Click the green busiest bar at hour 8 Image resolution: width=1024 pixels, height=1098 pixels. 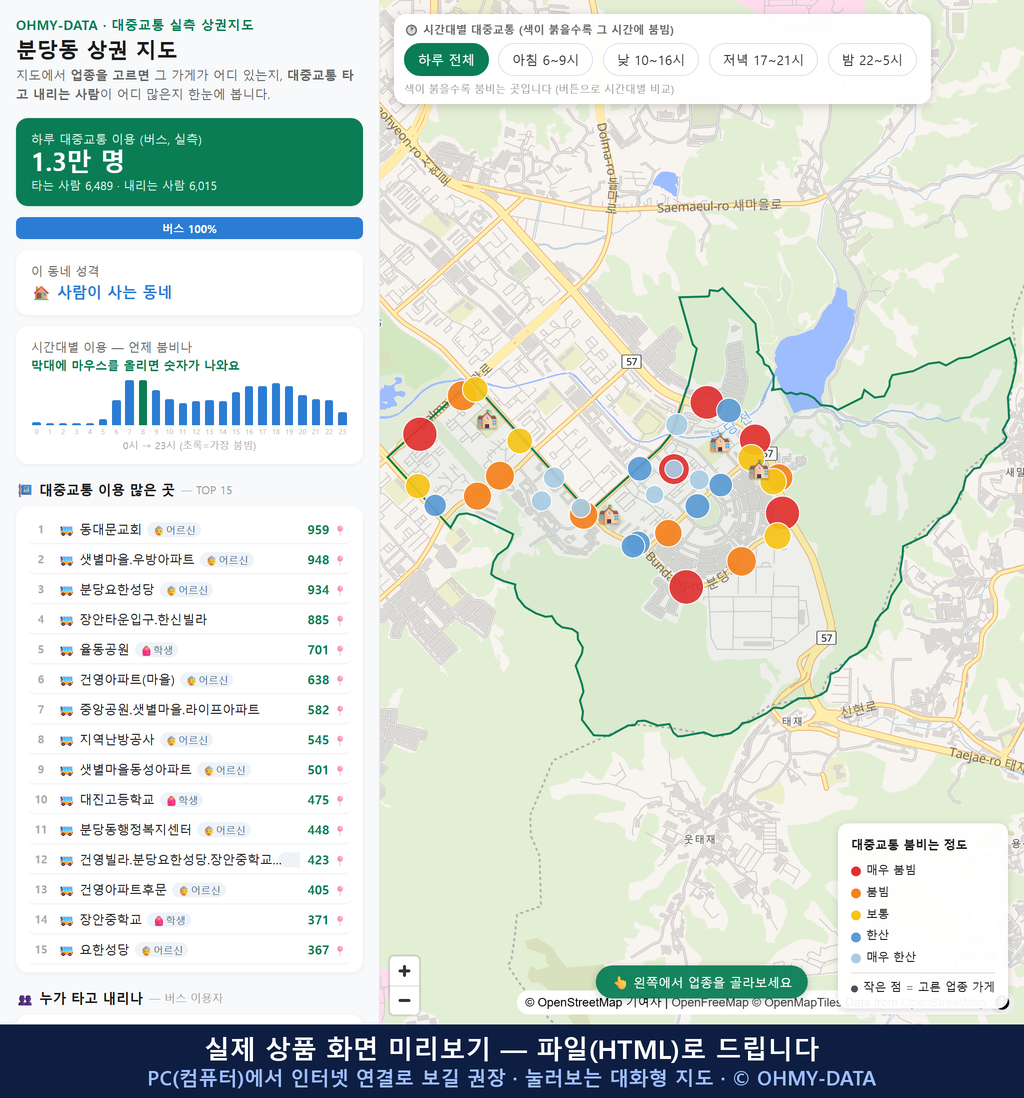tap(143, 403)
